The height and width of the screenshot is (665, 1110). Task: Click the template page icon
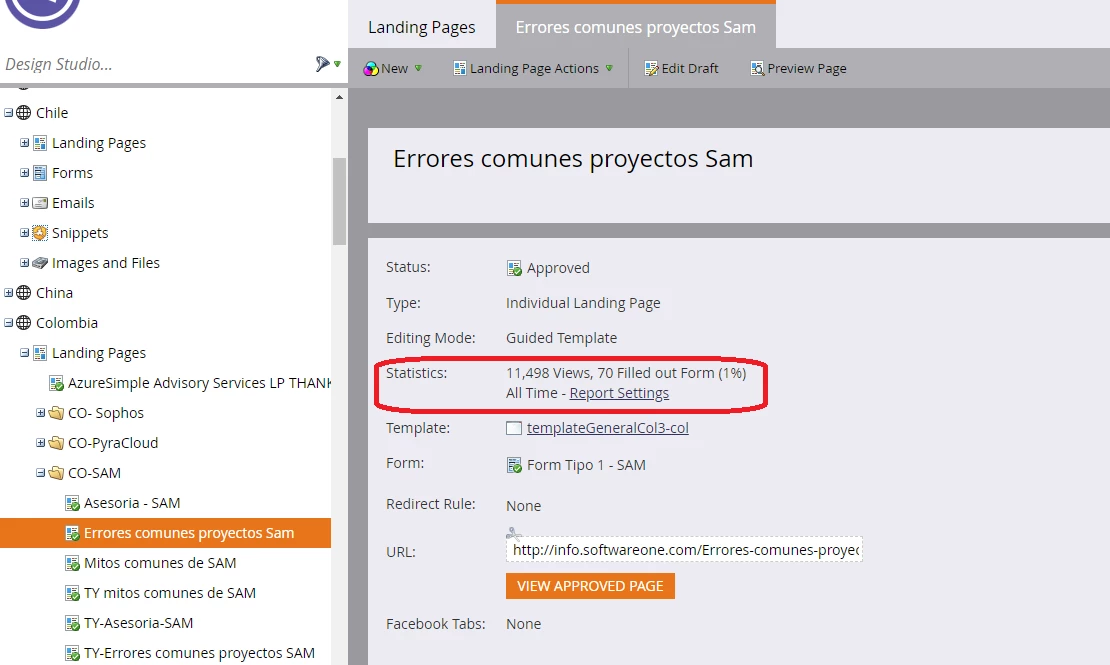coord(514,428)
